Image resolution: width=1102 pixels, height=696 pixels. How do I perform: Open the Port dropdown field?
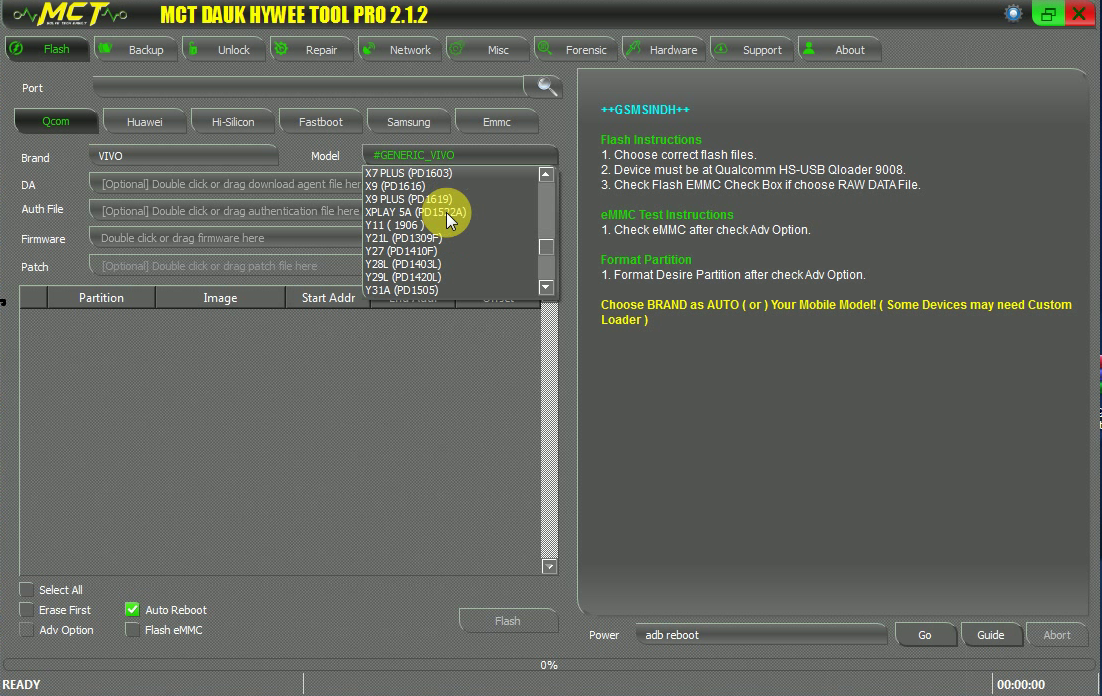click(309, 87)
